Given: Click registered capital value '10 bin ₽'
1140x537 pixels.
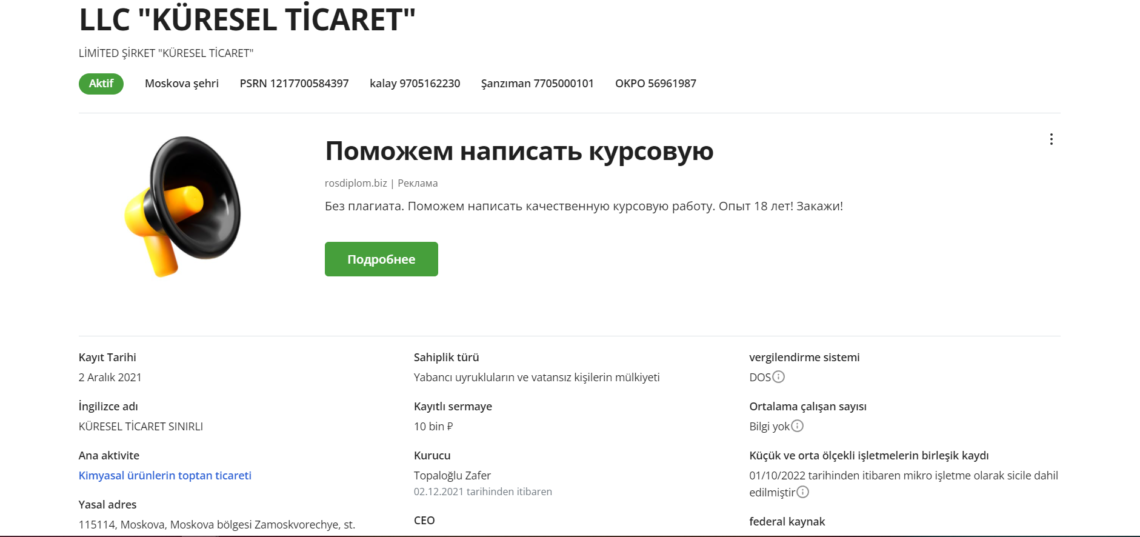Looking at the screenshot, I should 434,426.
